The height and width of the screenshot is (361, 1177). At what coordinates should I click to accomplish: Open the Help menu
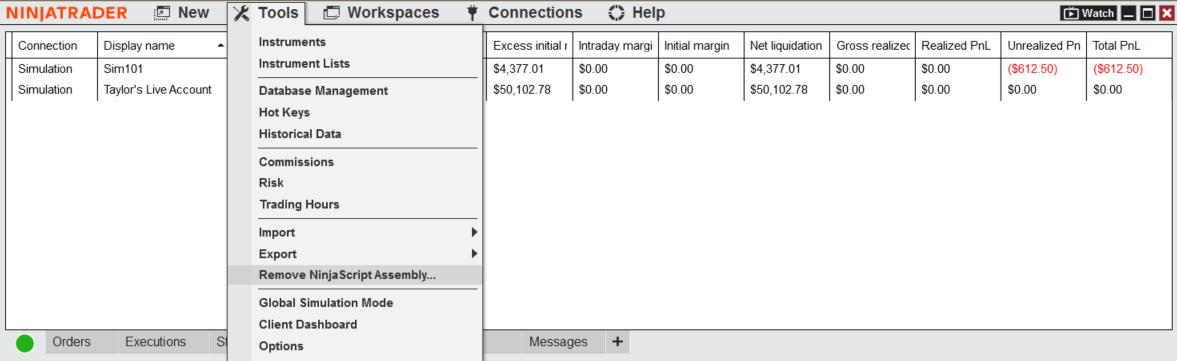click(x=637, y=13)
